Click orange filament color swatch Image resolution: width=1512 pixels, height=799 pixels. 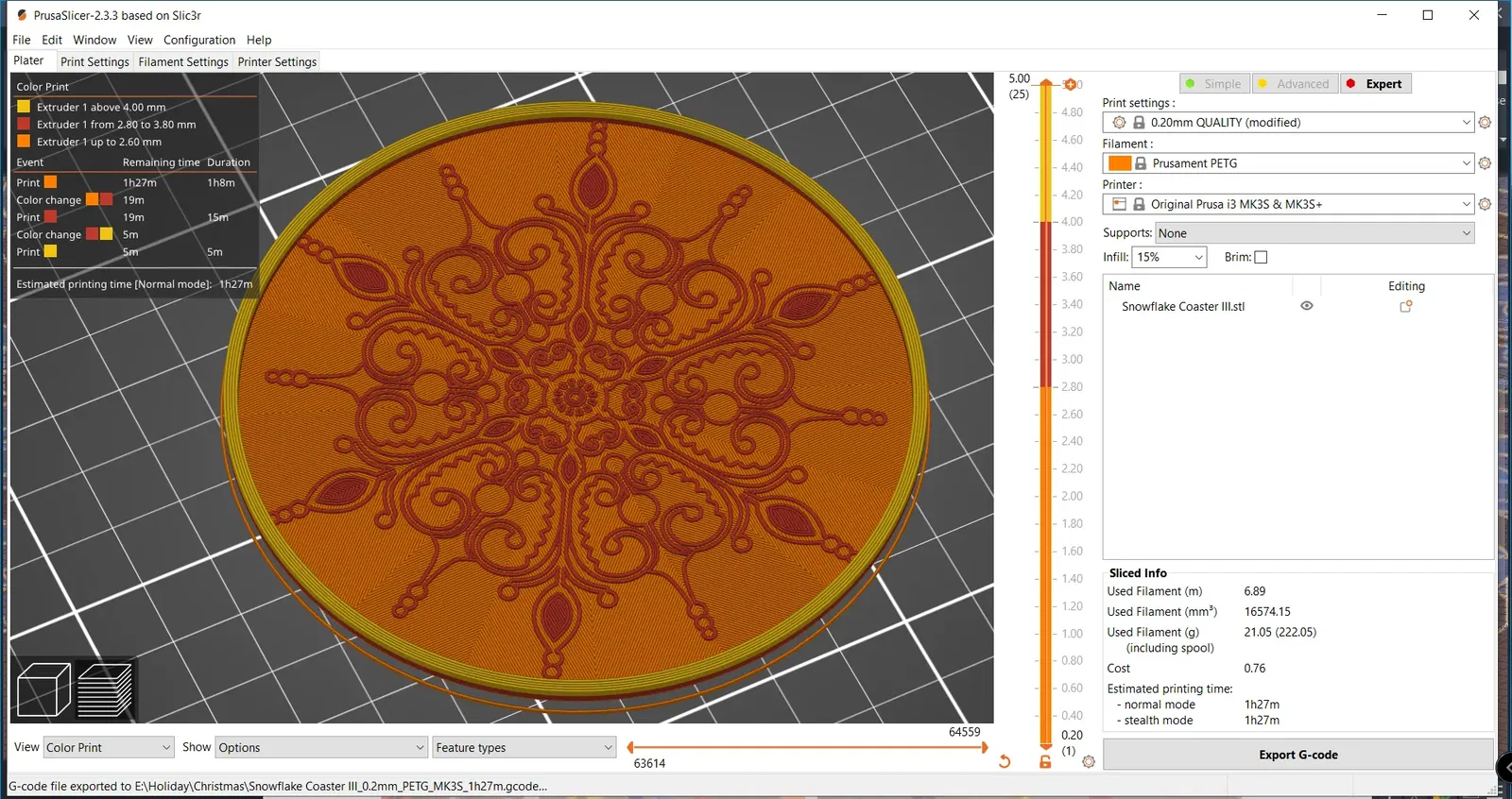[1120, 163]
